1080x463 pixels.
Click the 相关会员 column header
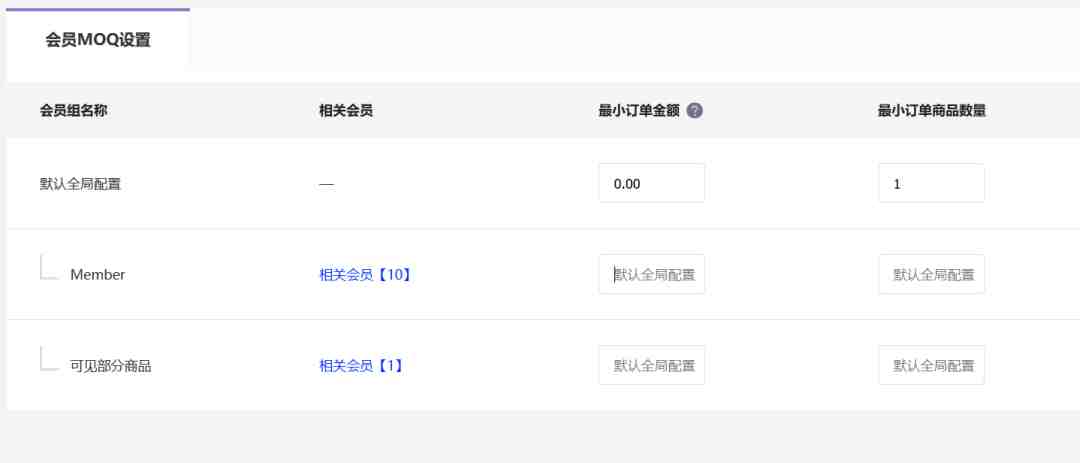[346, 111]
